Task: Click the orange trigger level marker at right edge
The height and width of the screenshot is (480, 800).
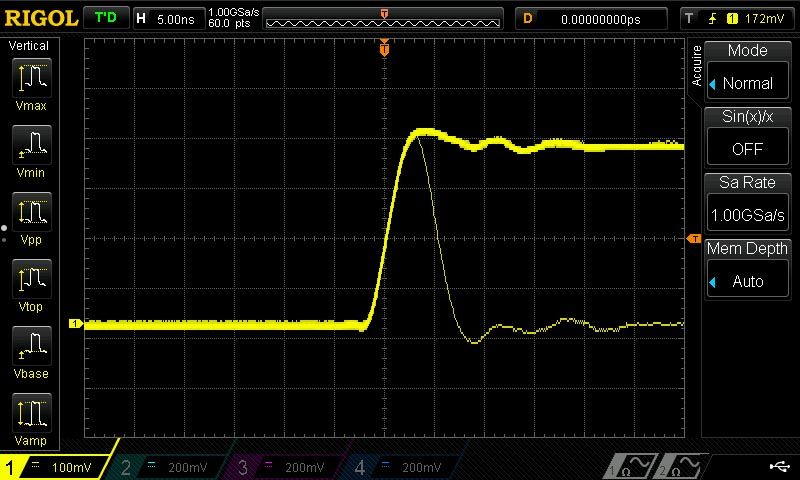Action: coord(693,238)
